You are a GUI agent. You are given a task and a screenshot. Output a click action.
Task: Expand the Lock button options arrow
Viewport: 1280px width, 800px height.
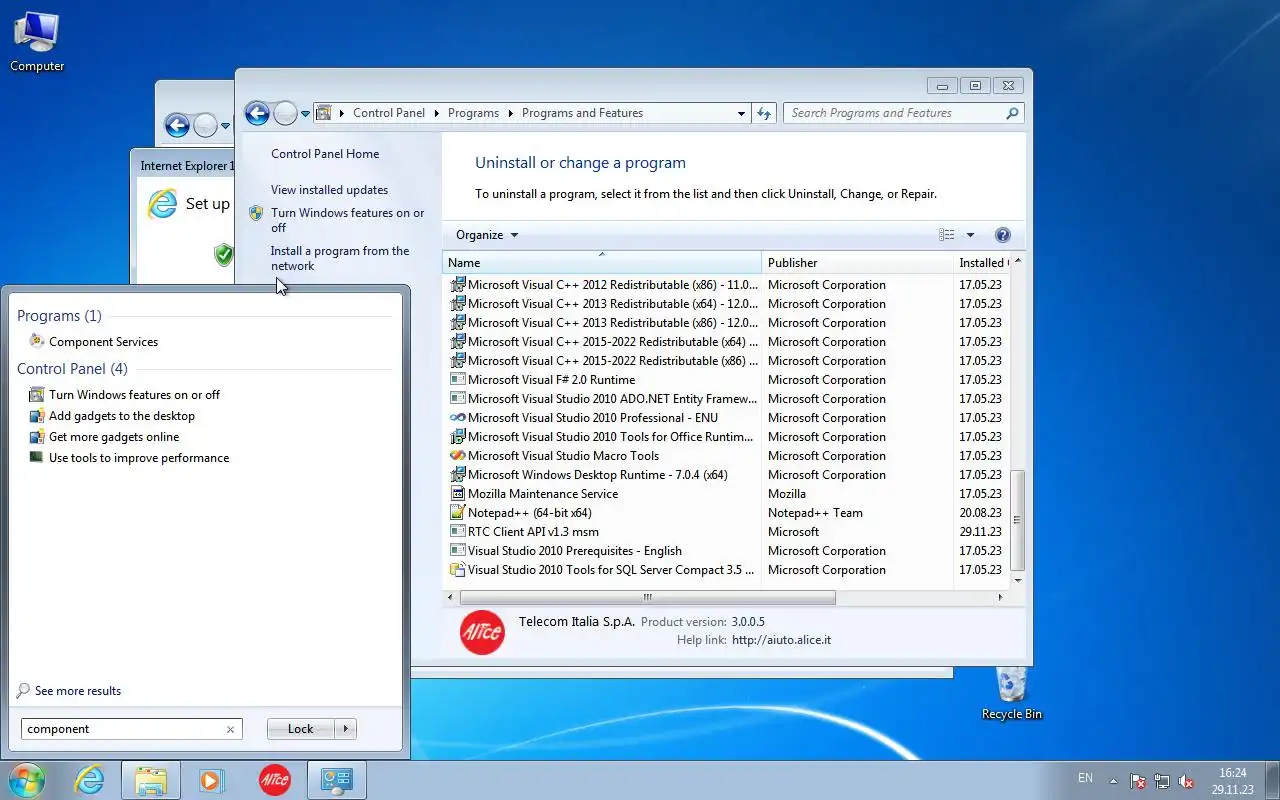tap(346, 729)
